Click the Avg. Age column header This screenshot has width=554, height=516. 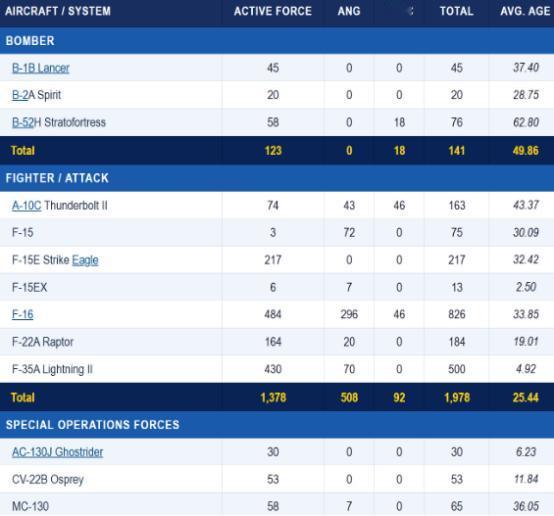525,11
